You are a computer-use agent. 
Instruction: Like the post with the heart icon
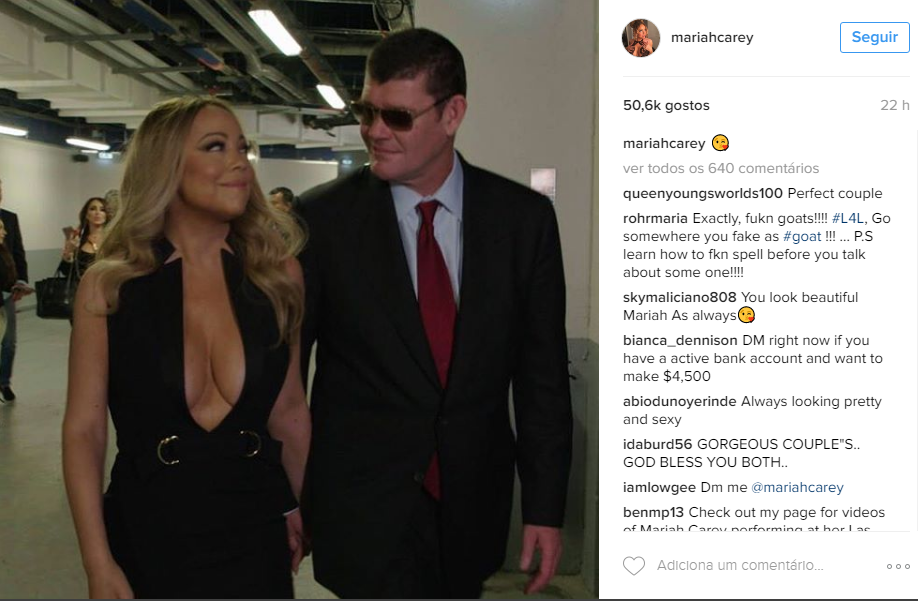pyautogui.click(x=633, y=566)
